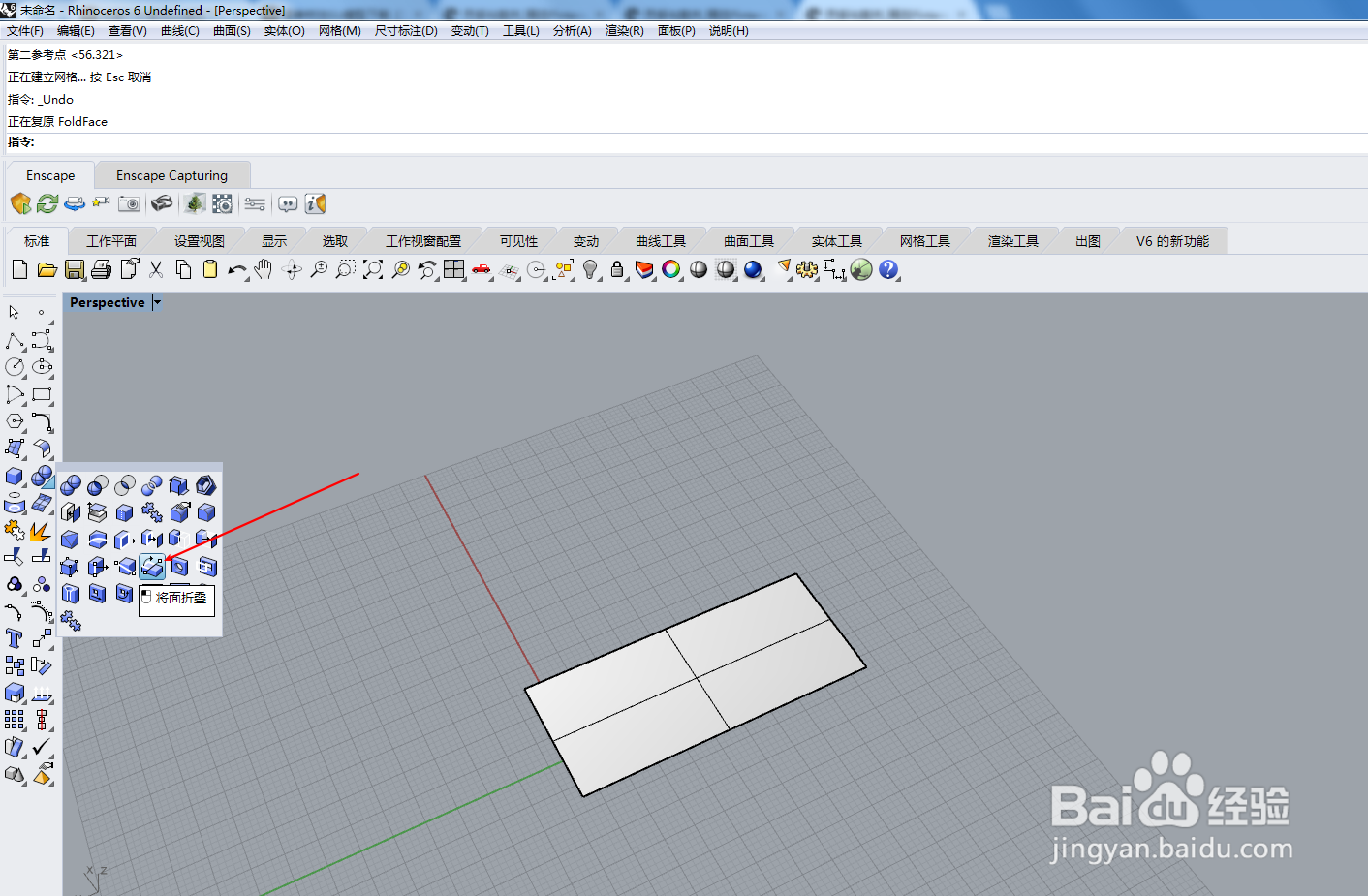Open the 实体(O) menu
The width and height of the screenshot is (1368, 896).
(x=285, y=31)
